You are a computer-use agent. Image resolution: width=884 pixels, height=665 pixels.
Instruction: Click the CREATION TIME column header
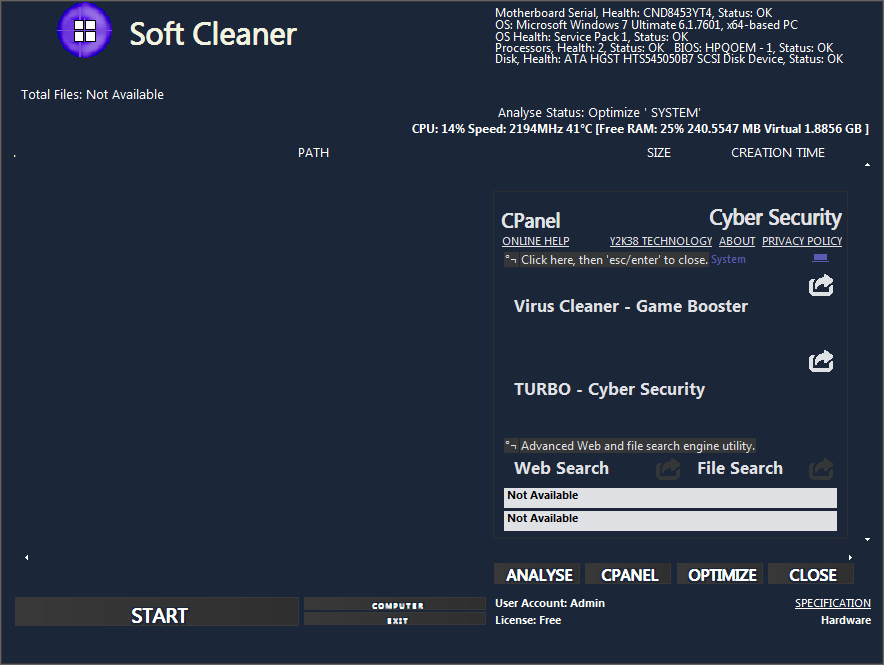click(x=778, y=153)
